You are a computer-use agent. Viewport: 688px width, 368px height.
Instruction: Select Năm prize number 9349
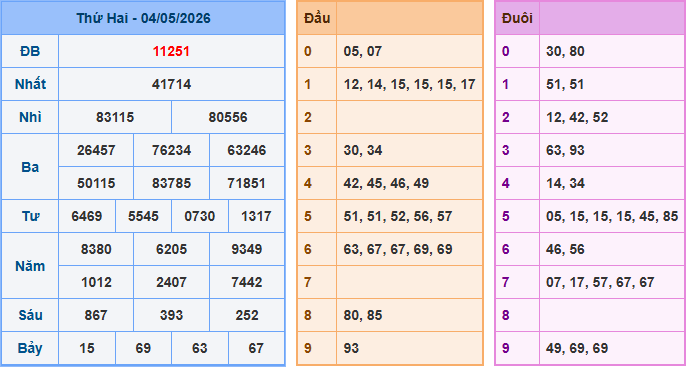pyautogui.click(x=247, y=249)
